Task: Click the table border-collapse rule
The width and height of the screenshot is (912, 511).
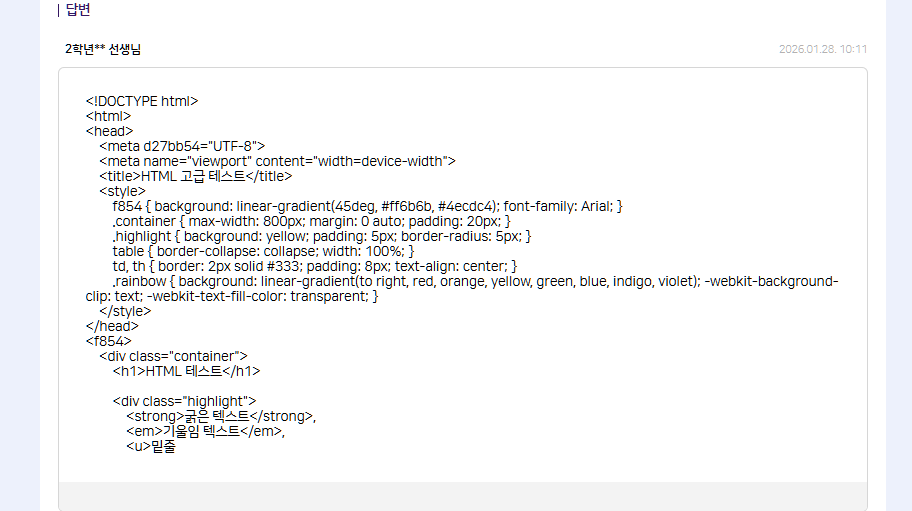Action: coord(263,251)
